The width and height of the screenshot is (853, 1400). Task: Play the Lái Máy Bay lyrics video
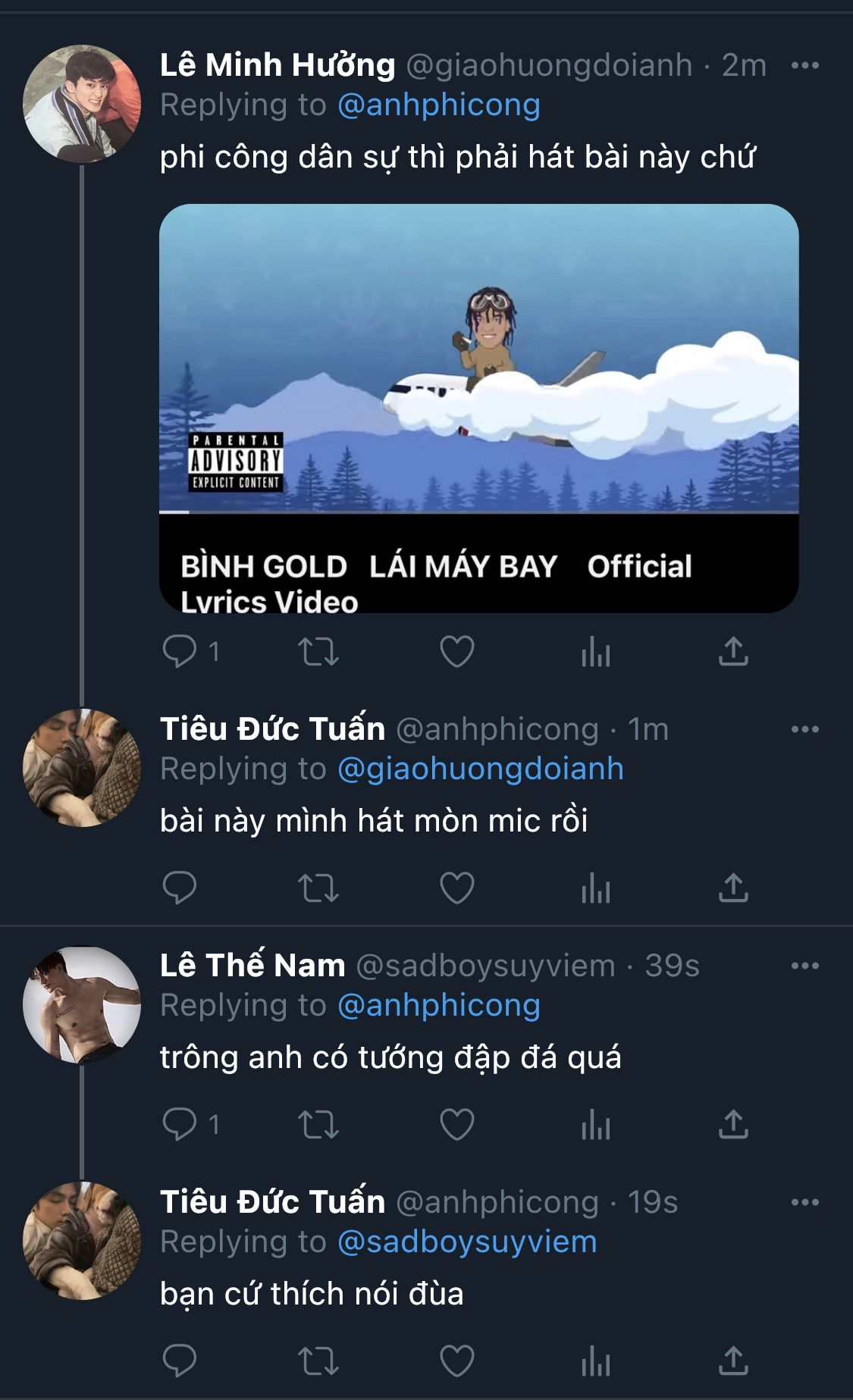478,358
